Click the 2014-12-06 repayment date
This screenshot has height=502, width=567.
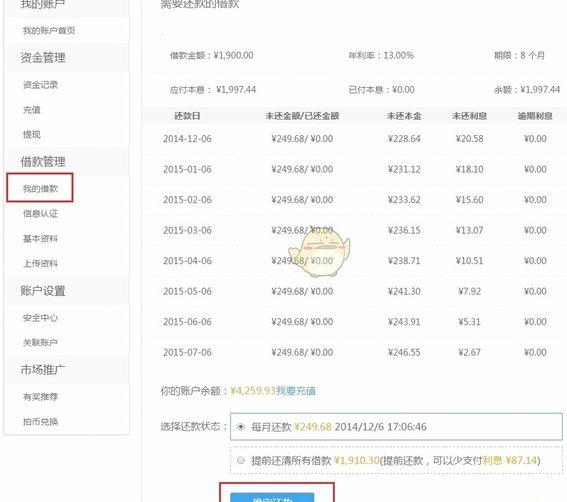pos(187,139)
